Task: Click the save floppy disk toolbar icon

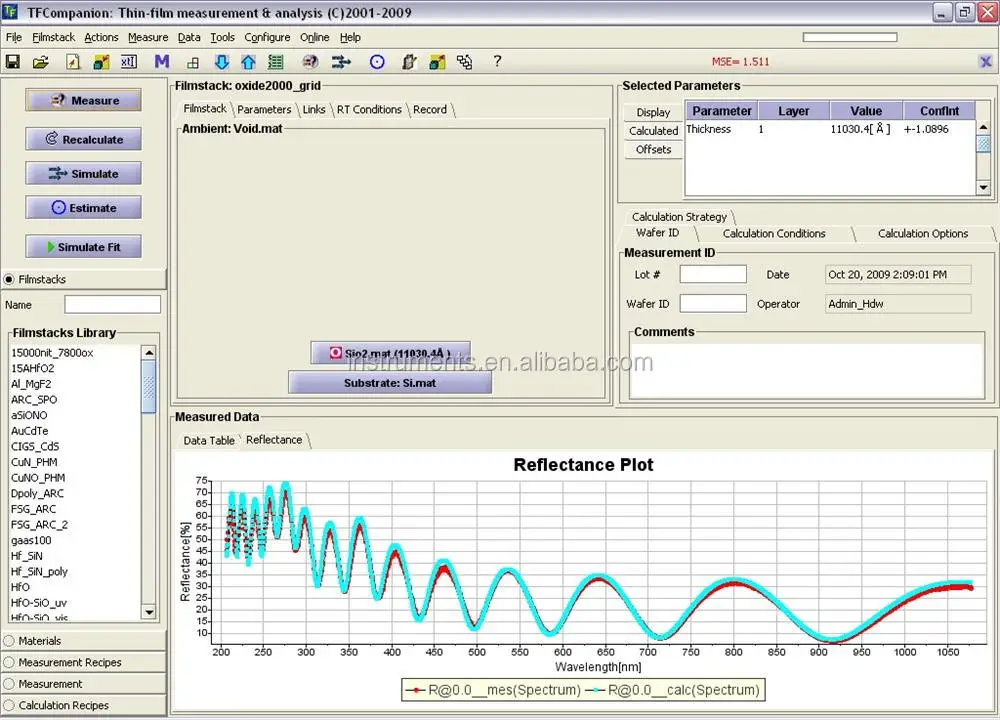Action: (x=13, y=62)
